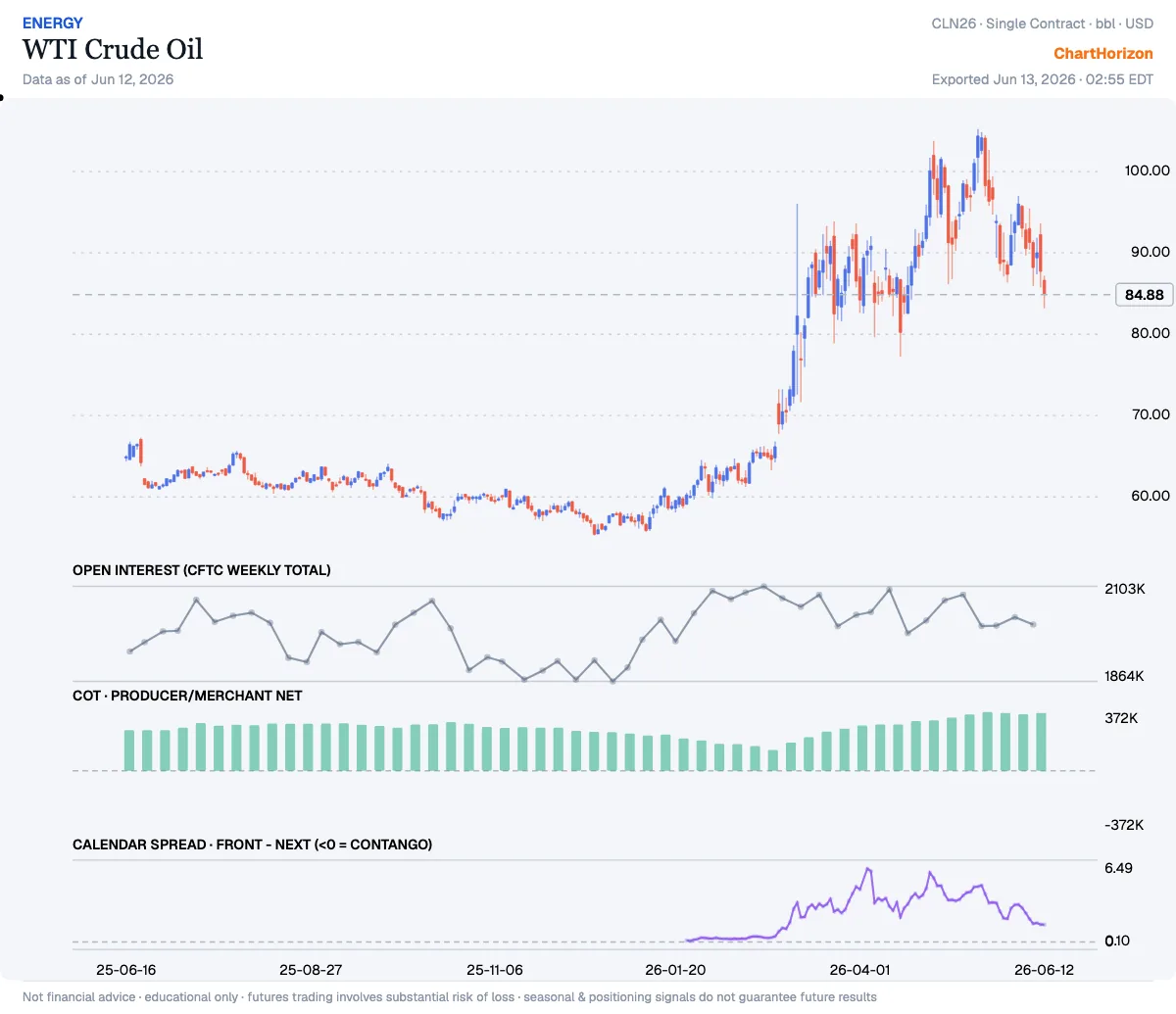Click the 0.10 calendar spread axis value

click(1117, 941)
